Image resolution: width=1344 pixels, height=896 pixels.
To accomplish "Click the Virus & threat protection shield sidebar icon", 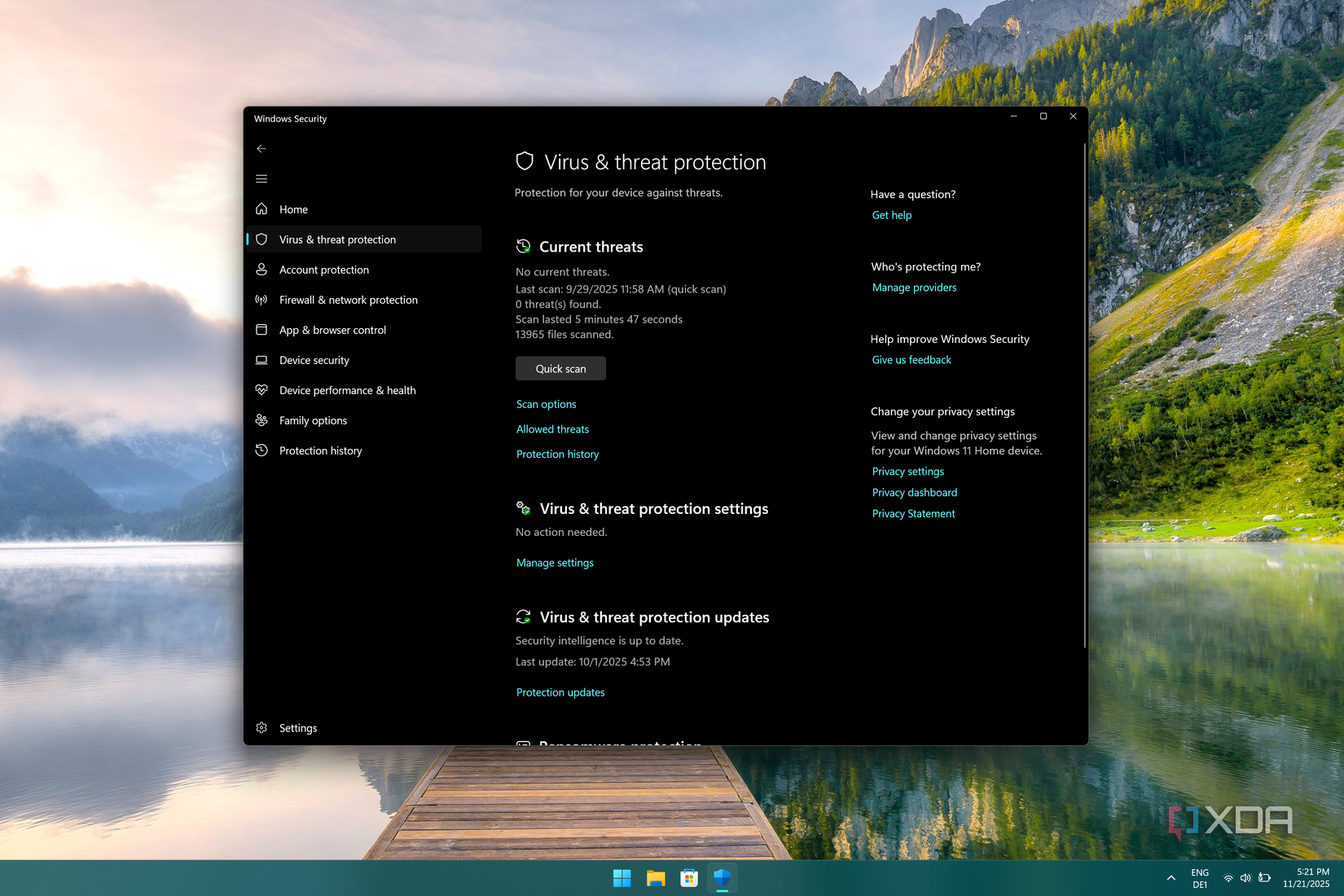I will click(261, 239).
